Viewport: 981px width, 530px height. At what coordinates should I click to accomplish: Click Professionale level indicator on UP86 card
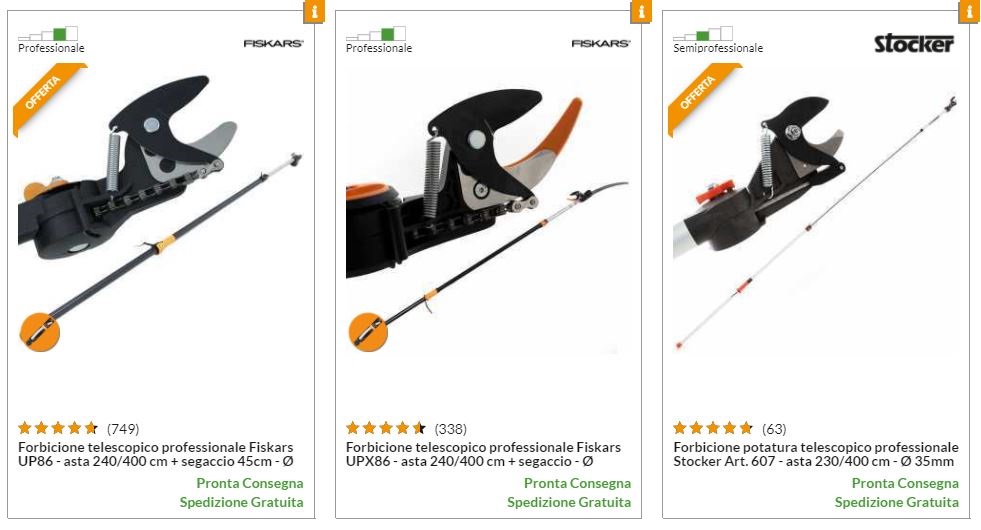(51, 40)
